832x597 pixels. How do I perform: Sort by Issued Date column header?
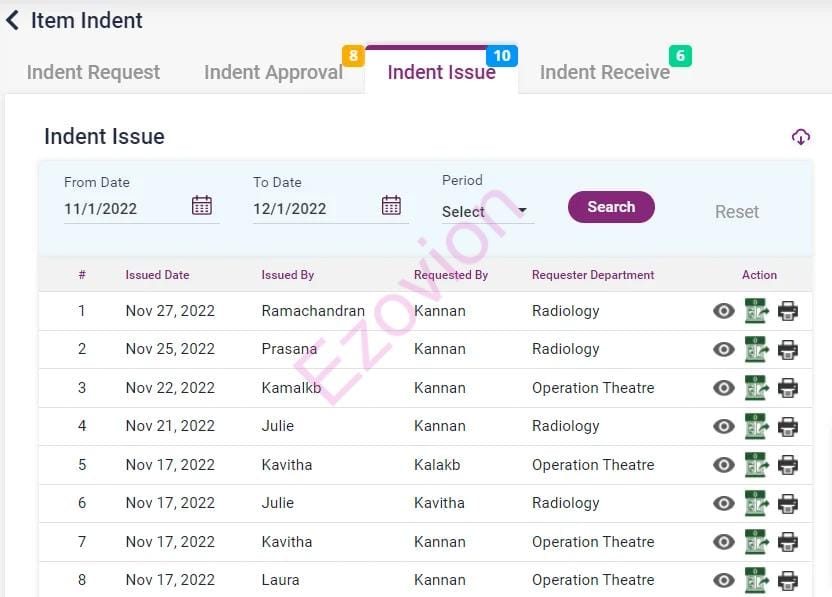[157, 275]
